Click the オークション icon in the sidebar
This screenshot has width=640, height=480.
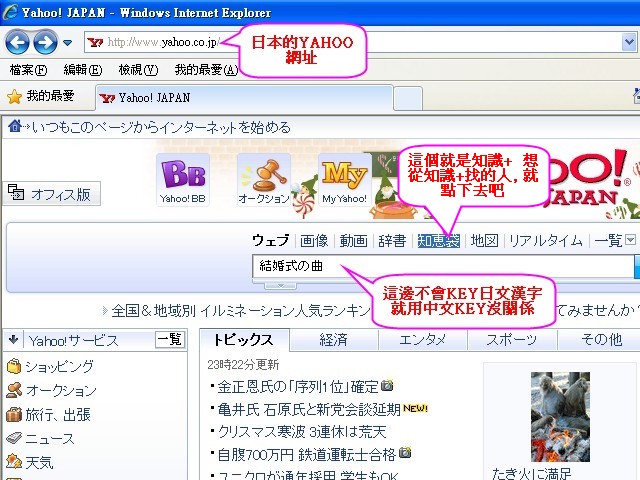(x=14, y=391)
